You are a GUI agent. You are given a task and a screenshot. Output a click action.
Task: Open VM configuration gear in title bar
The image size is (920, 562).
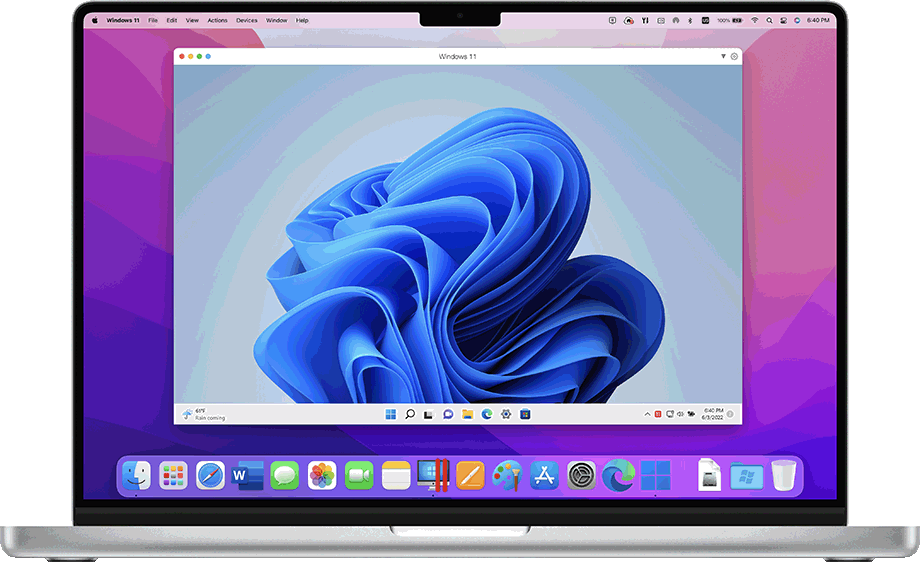coord(734,56)
